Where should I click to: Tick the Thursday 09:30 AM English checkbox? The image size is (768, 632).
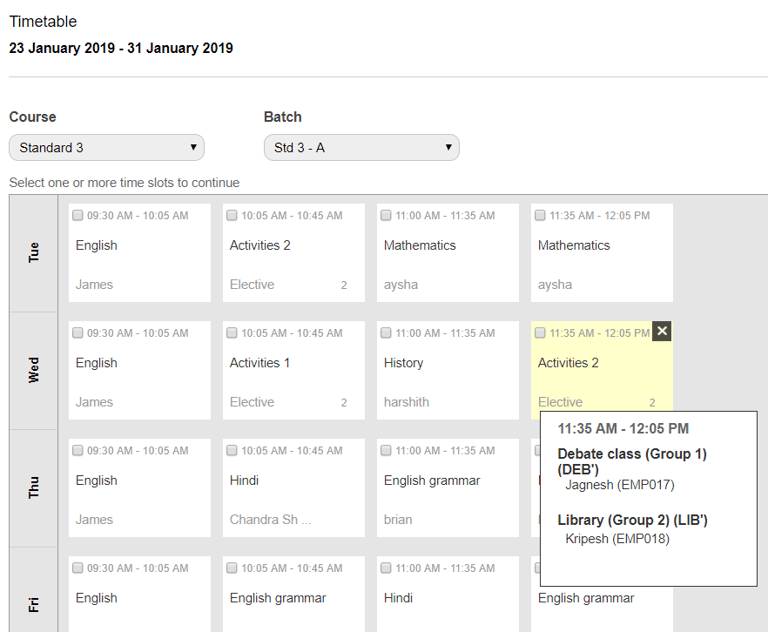coord(78,451)
